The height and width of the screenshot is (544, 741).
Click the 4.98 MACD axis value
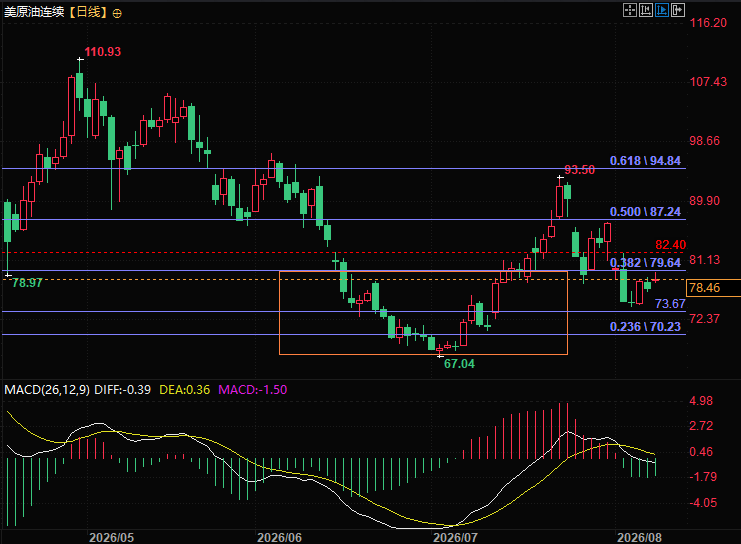pyautogui.click(x=701, y=401)
